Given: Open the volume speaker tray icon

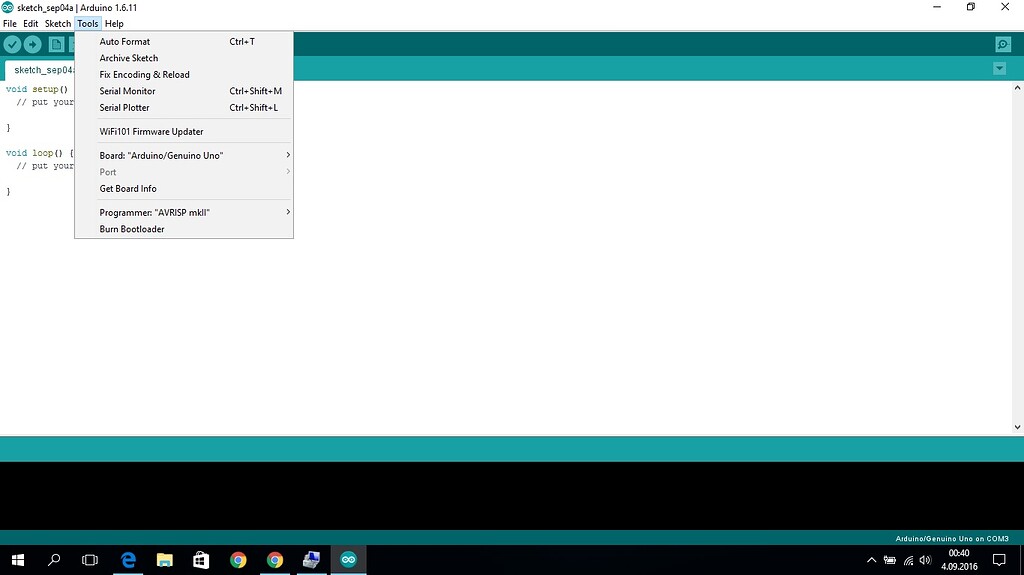Looking at the screenshot, I should pyautogui.click(x=925, y=560).
